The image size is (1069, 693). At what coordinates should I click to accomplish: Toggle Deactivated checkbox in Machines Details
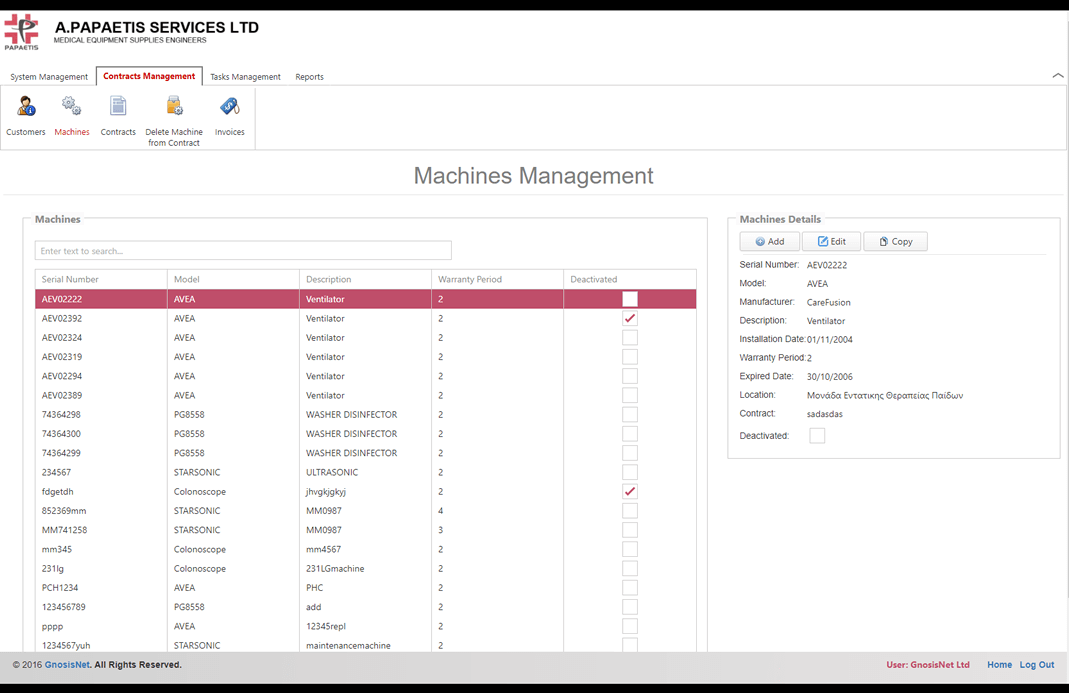(x=817, y=436)
